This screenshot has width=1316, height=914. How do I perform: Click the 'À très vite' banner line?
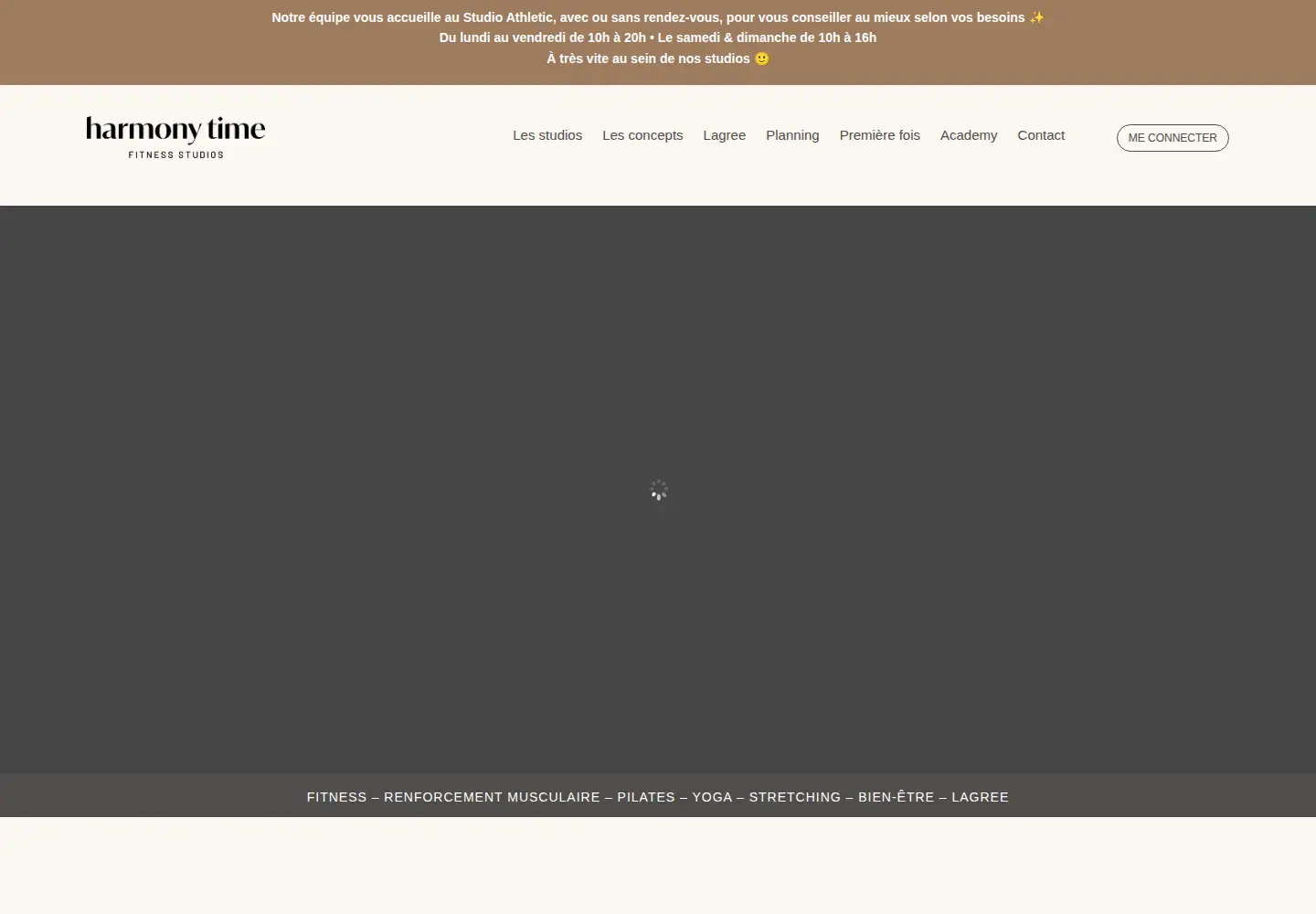658,58
